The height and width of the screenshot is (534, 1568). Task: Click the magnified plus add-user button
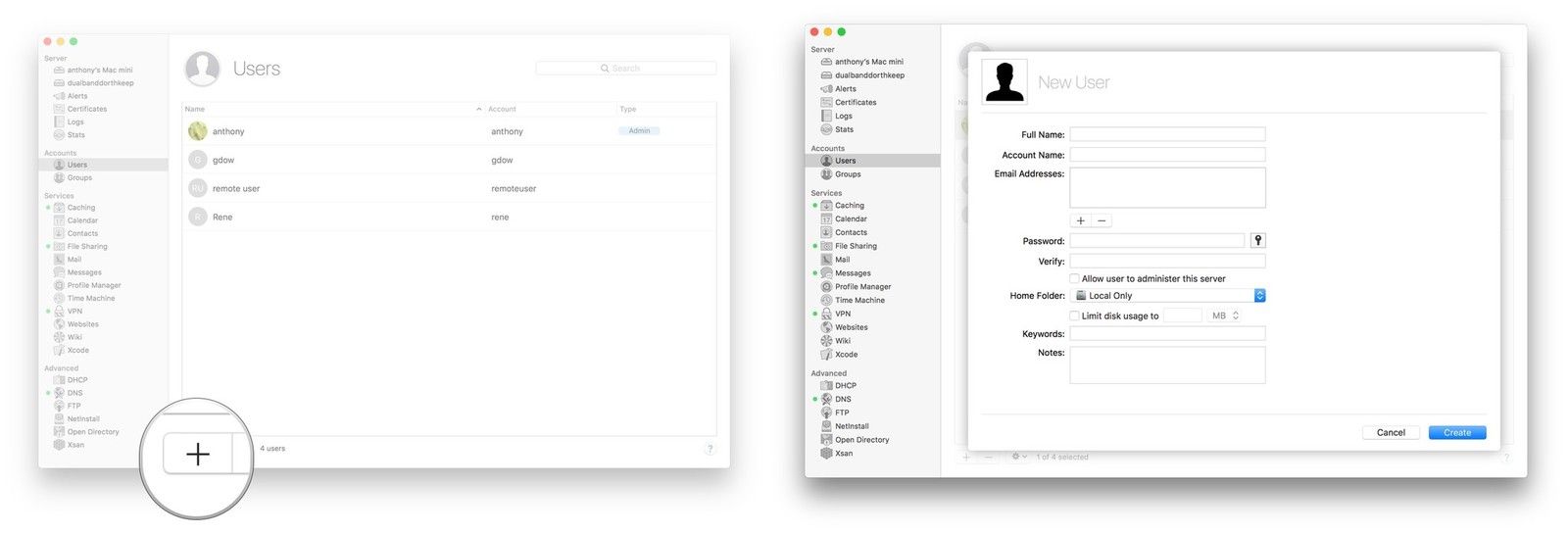[x=198, y=455]
